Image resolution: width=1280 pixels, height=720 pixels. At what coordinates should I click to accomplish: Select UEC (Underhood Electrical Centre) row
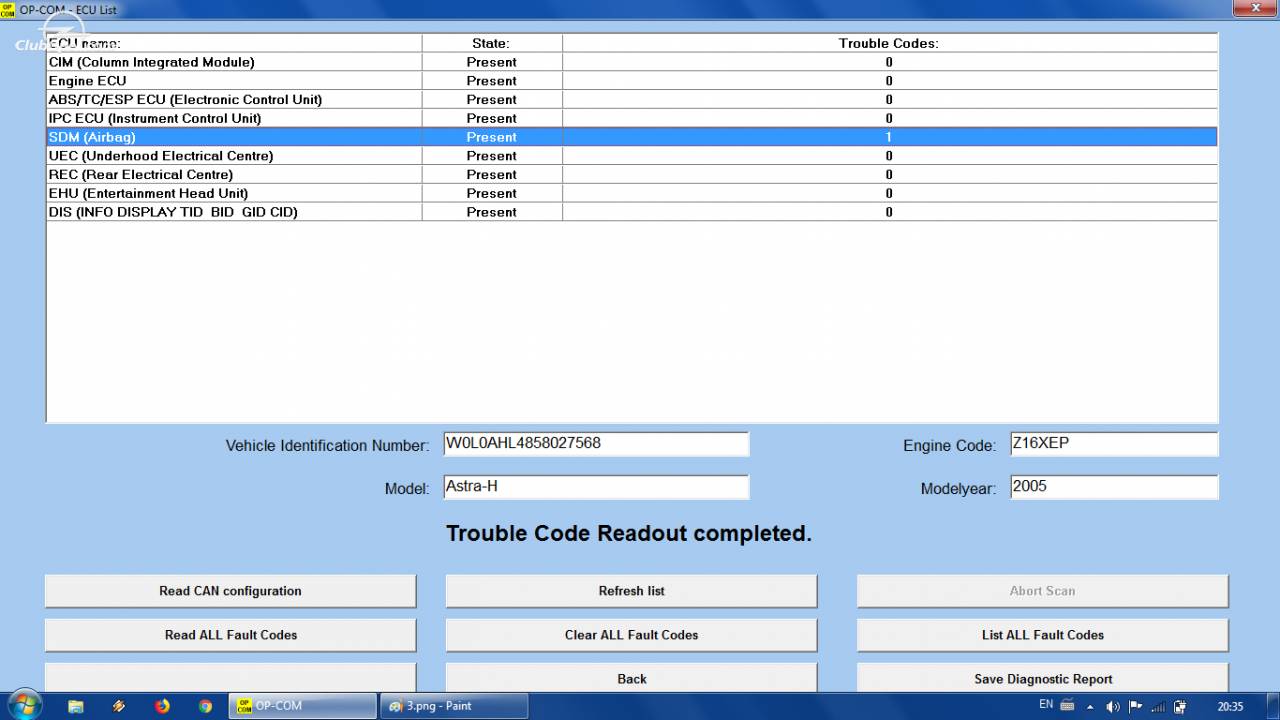[631, 156]
